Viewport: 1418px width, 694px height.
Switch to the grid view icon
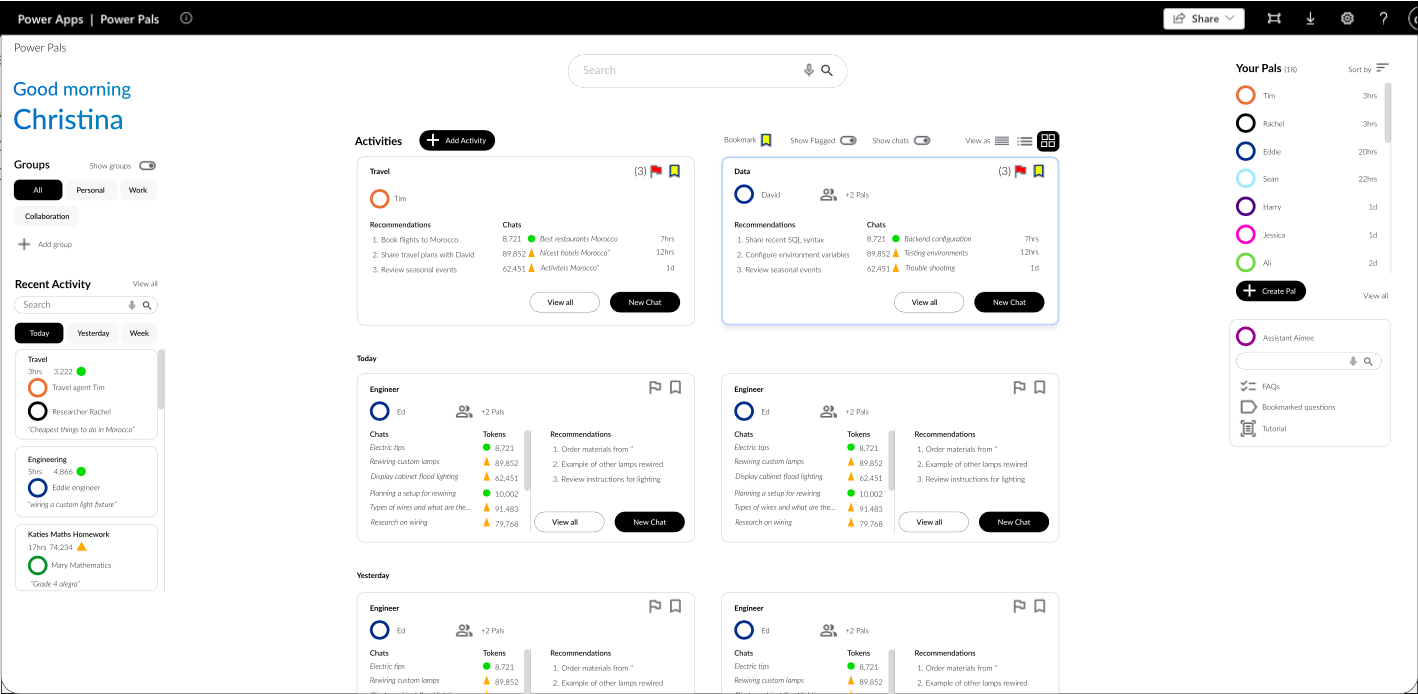pyautogui.click(x=1048, y=141)
